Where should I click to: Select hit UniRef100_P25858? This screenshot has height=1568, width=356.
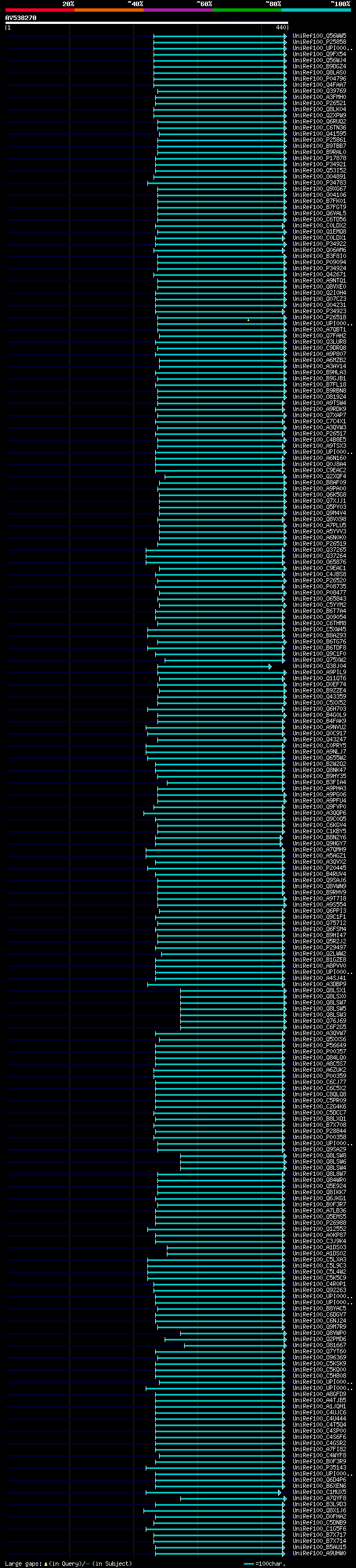pyautogui.click(x=319, y=43)
